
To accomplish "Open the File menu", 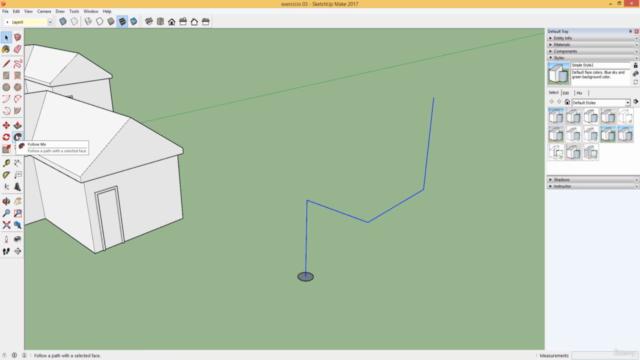I will tap(5, 11).
